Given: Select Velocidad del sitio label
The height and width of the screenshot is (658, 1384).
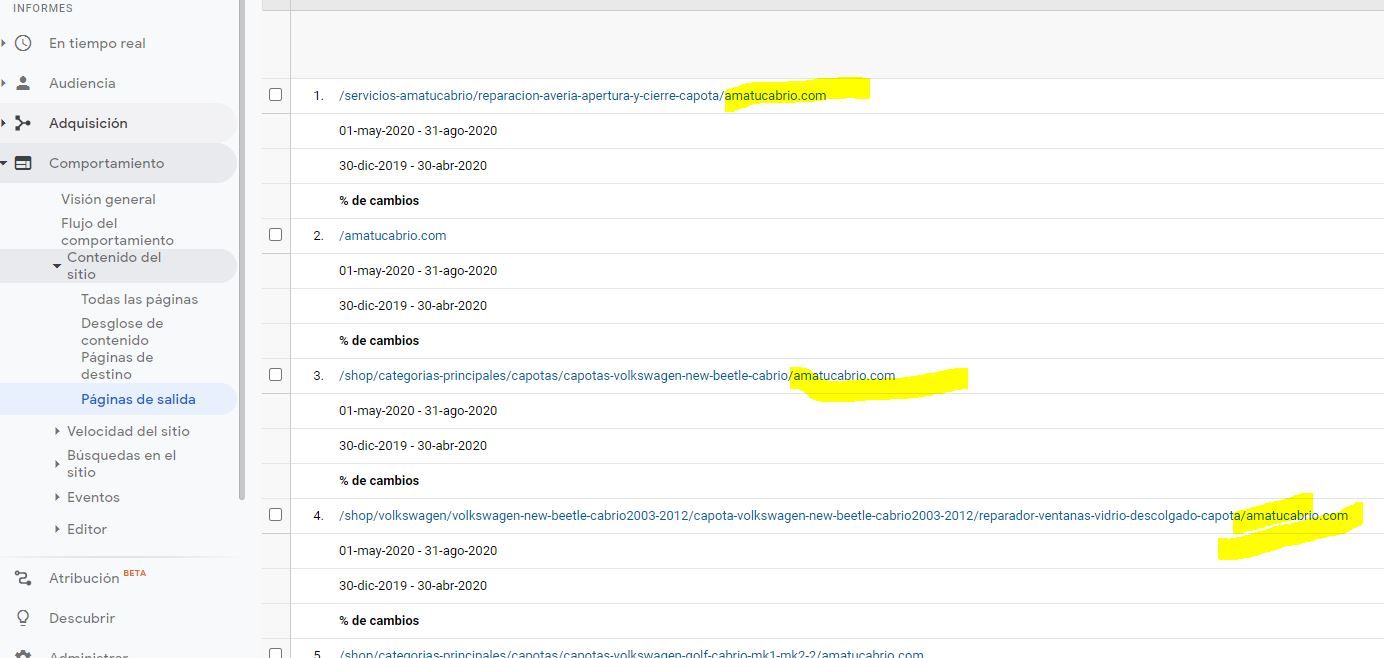Looking at the screenshot, I should tap(128, 431).
